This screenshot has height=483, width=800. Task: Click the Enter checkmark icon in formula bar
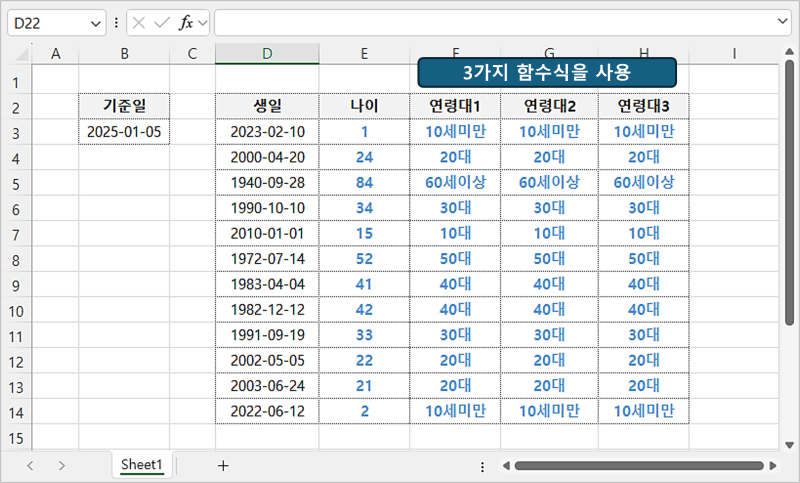[x=161, y=22]
